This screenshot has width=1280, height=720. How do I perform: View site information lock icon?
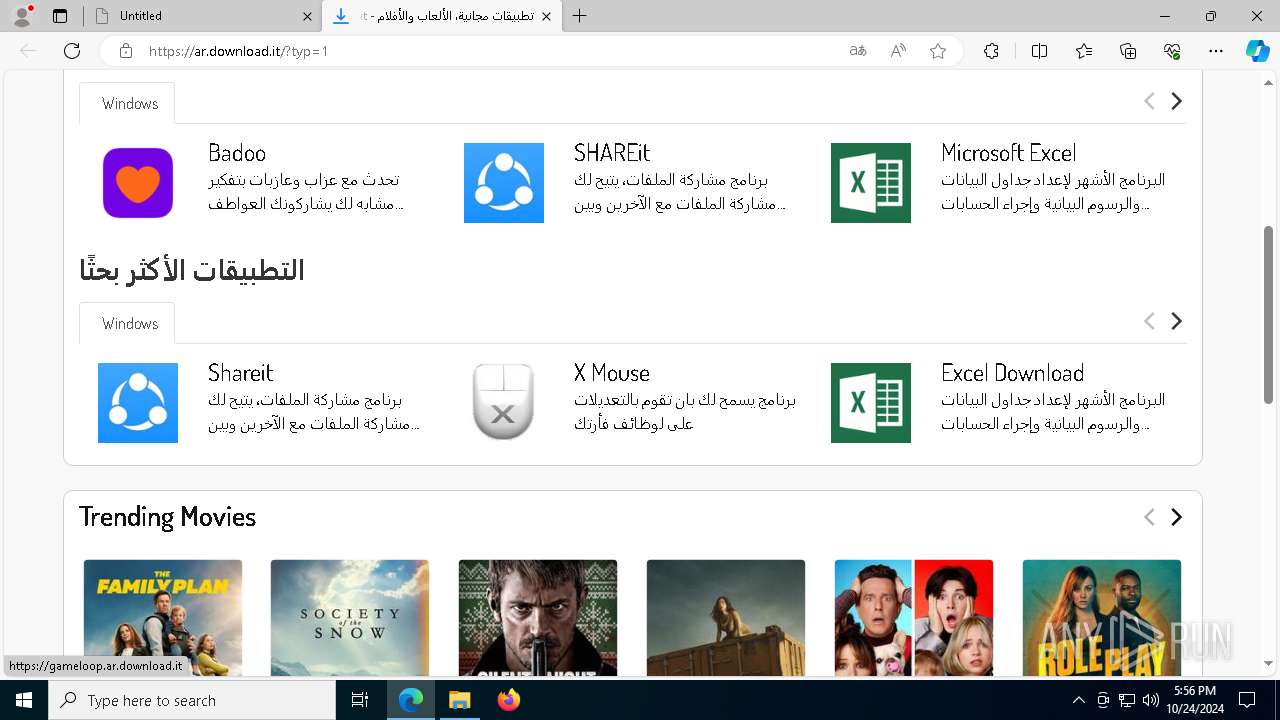[x=125, y=51]
